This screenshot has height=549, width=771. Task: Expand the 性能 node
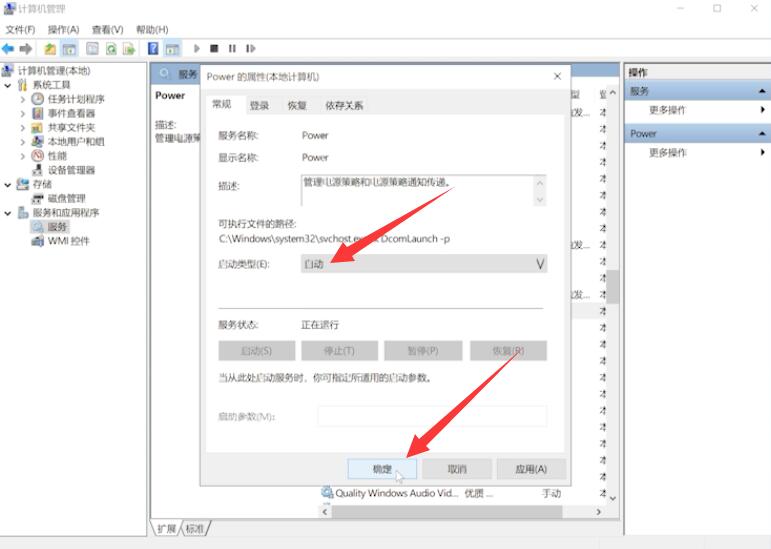(x=23, y=156)
